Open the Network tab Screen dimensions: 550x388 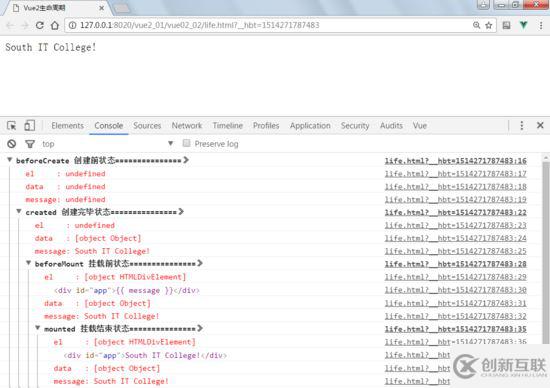click(x=187, y=126)
